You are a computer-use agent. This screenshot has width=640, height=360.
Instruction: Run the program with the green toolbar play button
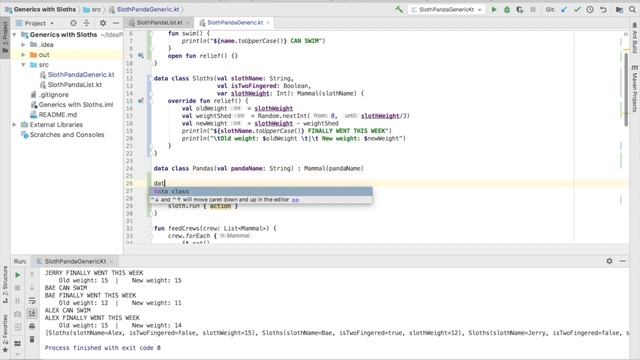tap(494, 9)
